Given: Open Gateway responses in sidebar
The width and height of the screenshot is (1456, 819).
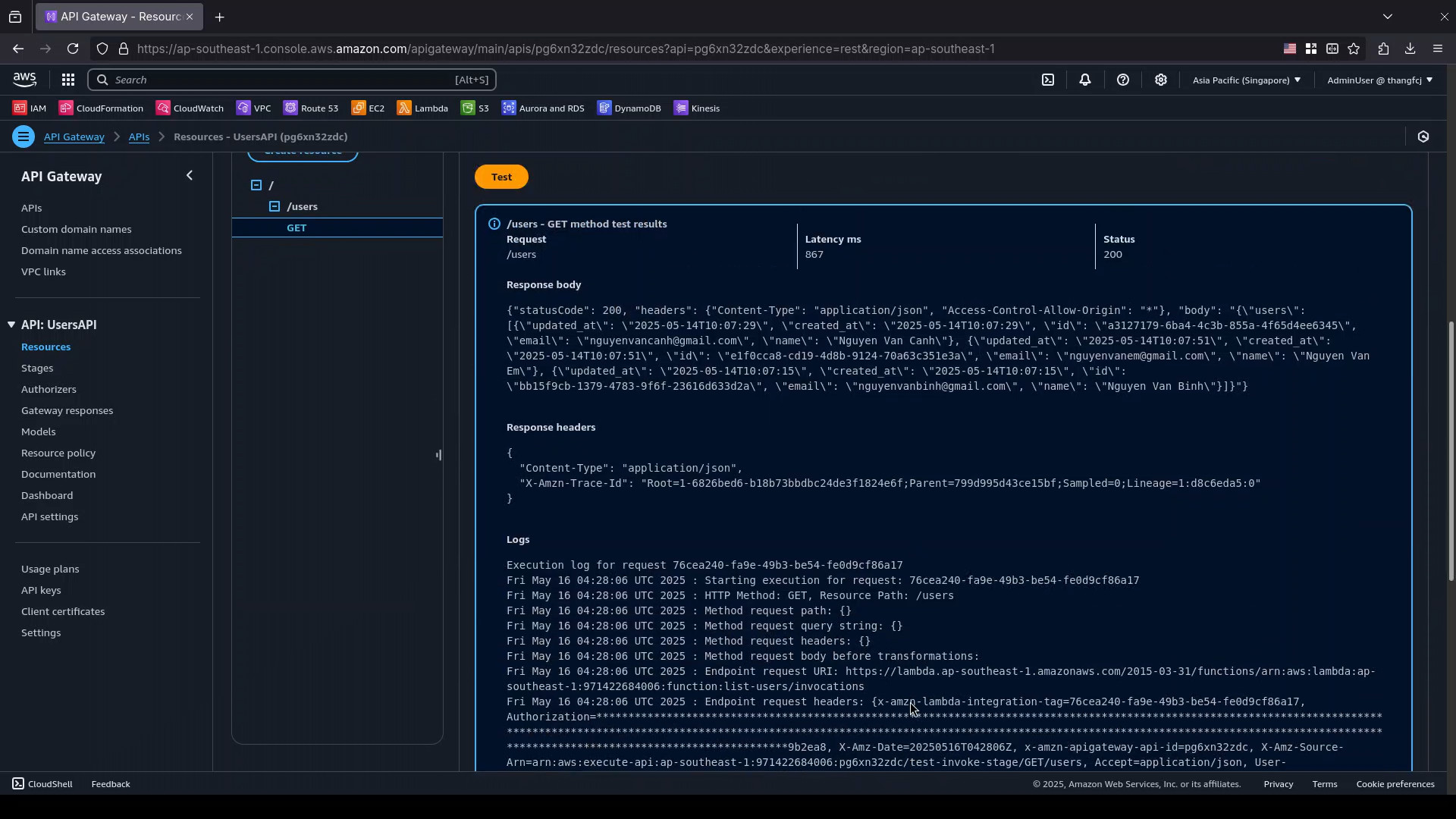Looking at the screenshot, I should pos(67,410).
